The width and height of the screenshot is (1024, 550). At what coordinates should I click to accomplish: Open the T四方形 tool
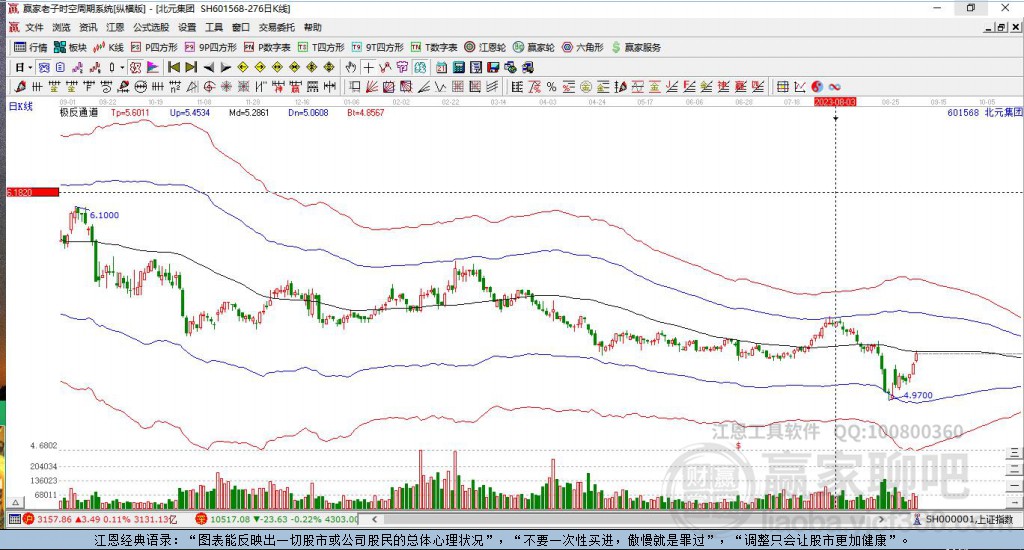coord(321,47)
